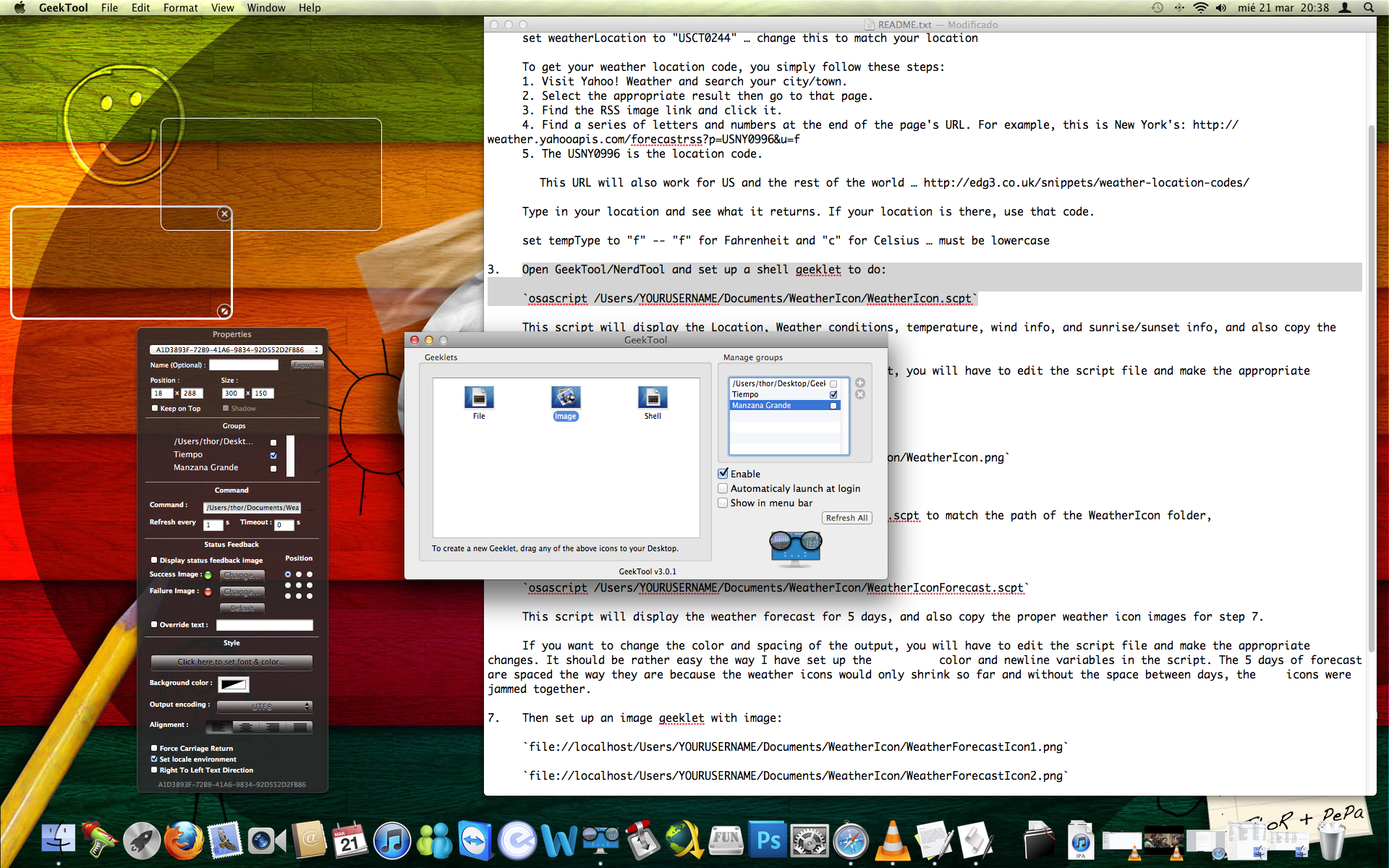Click the Spotlight search icon

1369,8
